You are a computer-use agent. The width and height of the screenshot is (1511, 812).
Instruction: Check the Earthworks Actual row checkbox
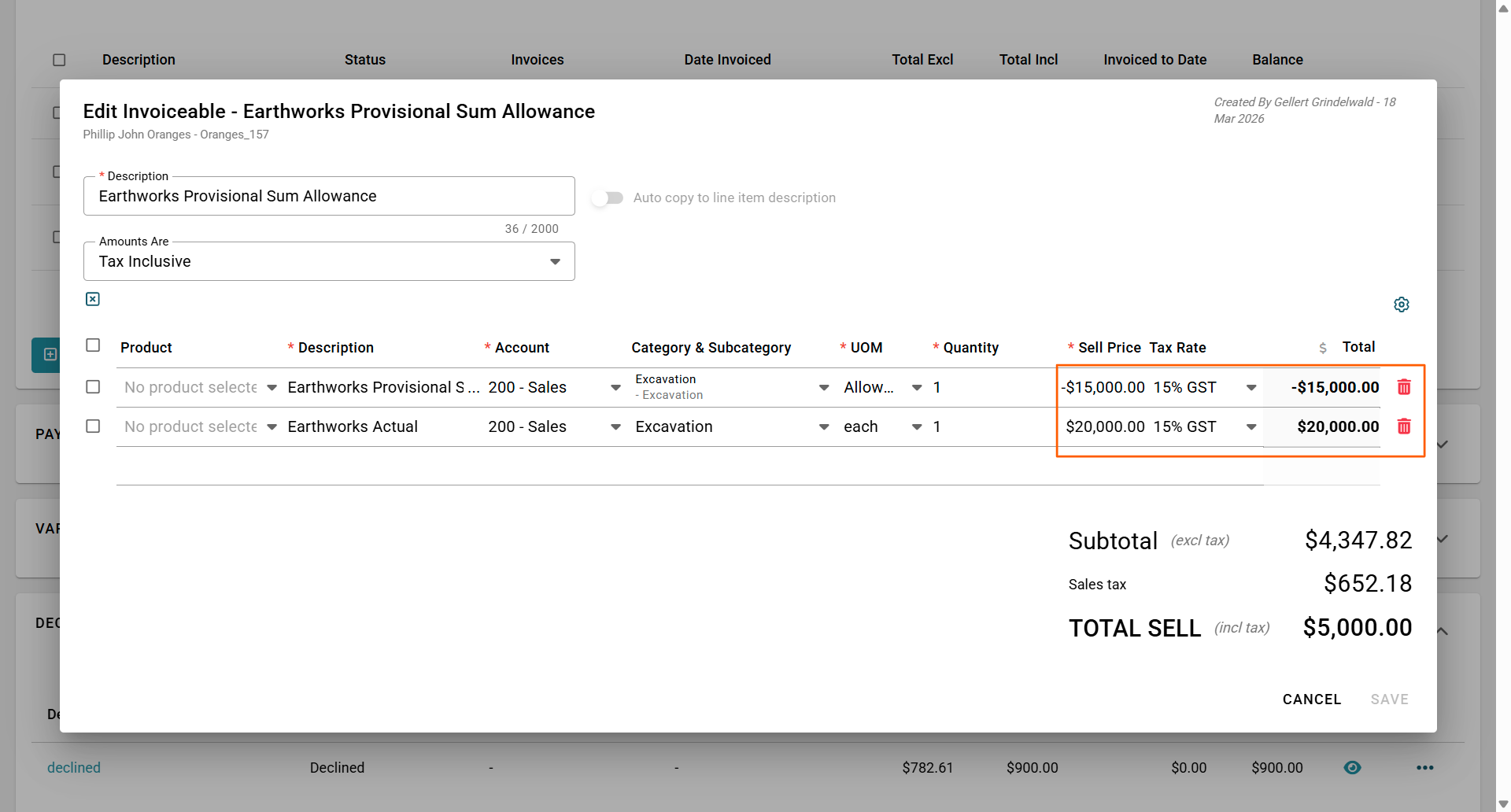click(93, 426)
